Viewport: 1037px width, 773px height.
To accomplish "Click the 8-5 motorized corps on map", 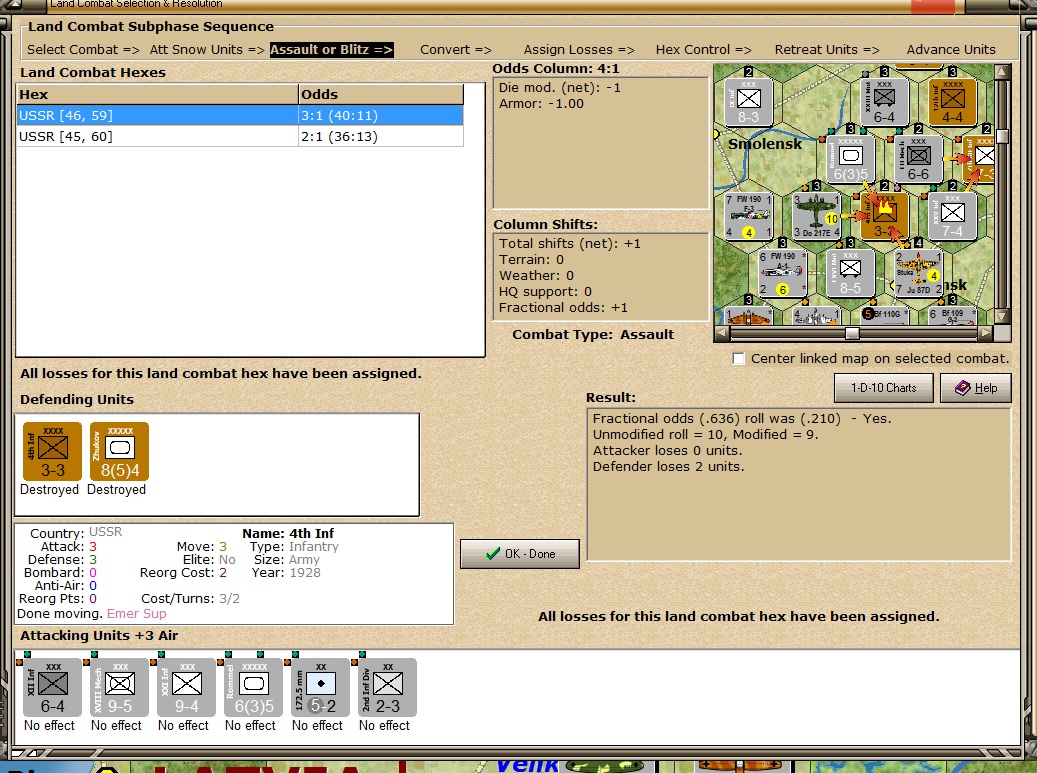I will point(850,273).
